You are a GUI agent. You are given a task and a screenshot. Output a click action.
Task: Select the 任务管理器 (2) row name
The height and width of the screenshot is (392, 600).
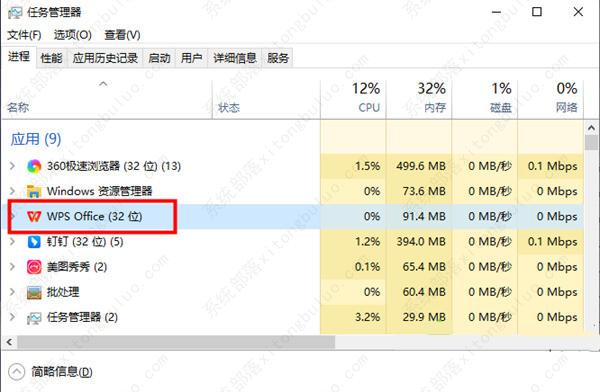(x=82, y=317)
